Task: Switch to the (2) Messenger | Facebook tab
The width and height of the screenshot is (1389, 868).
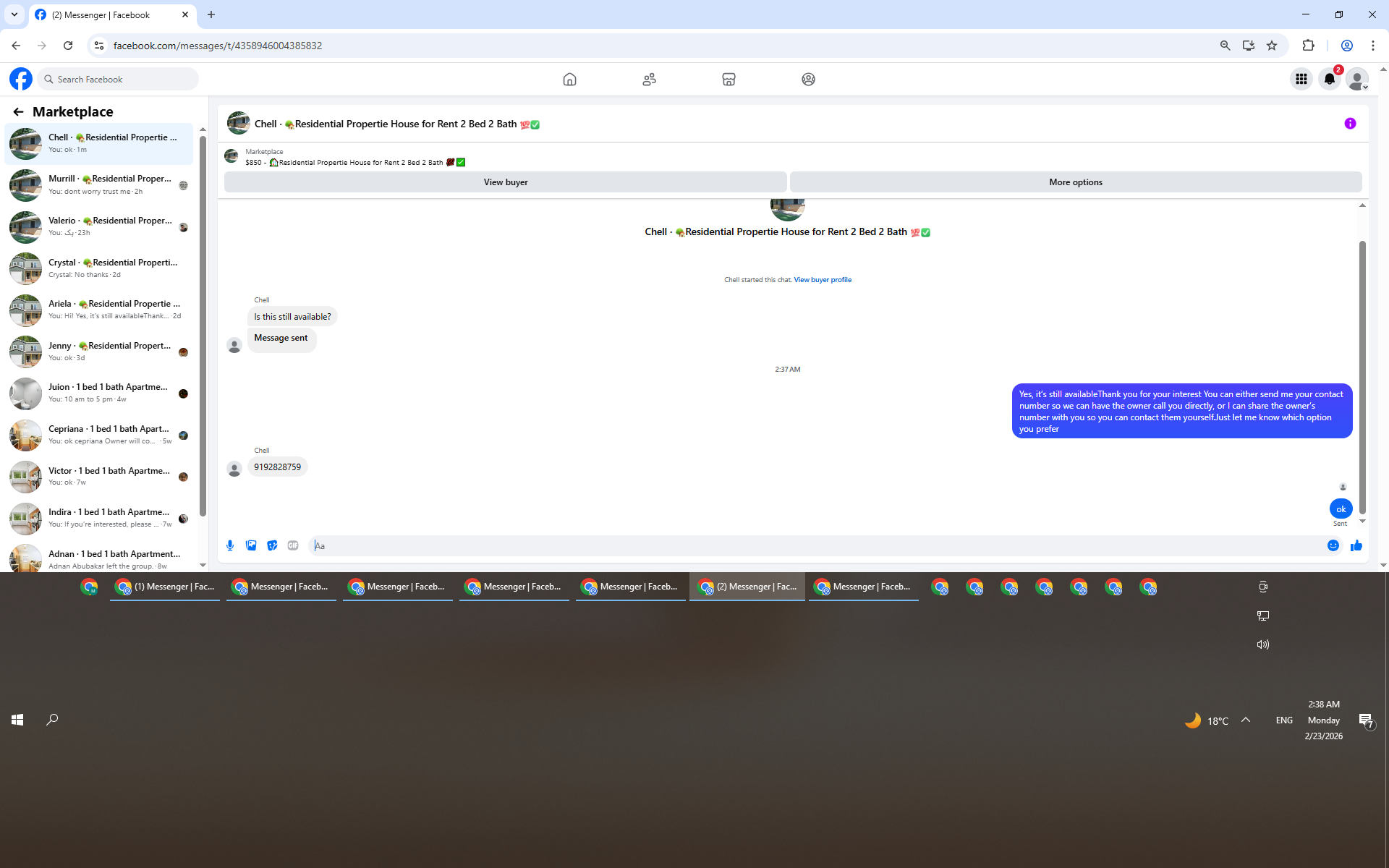Action: [x=112, y=15]
